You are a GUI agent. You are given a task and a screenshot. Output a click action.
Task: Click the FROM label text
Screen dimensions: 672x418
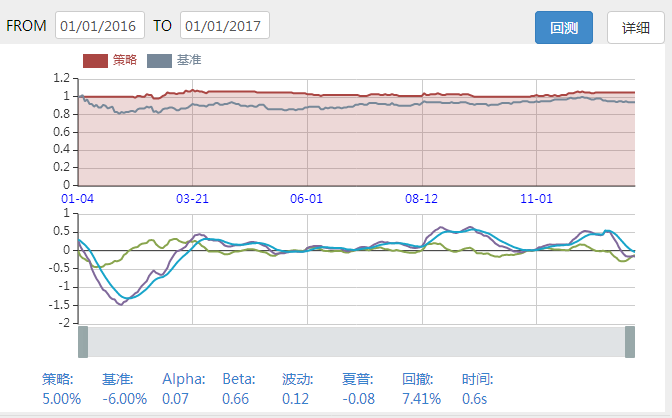[26, 26]
